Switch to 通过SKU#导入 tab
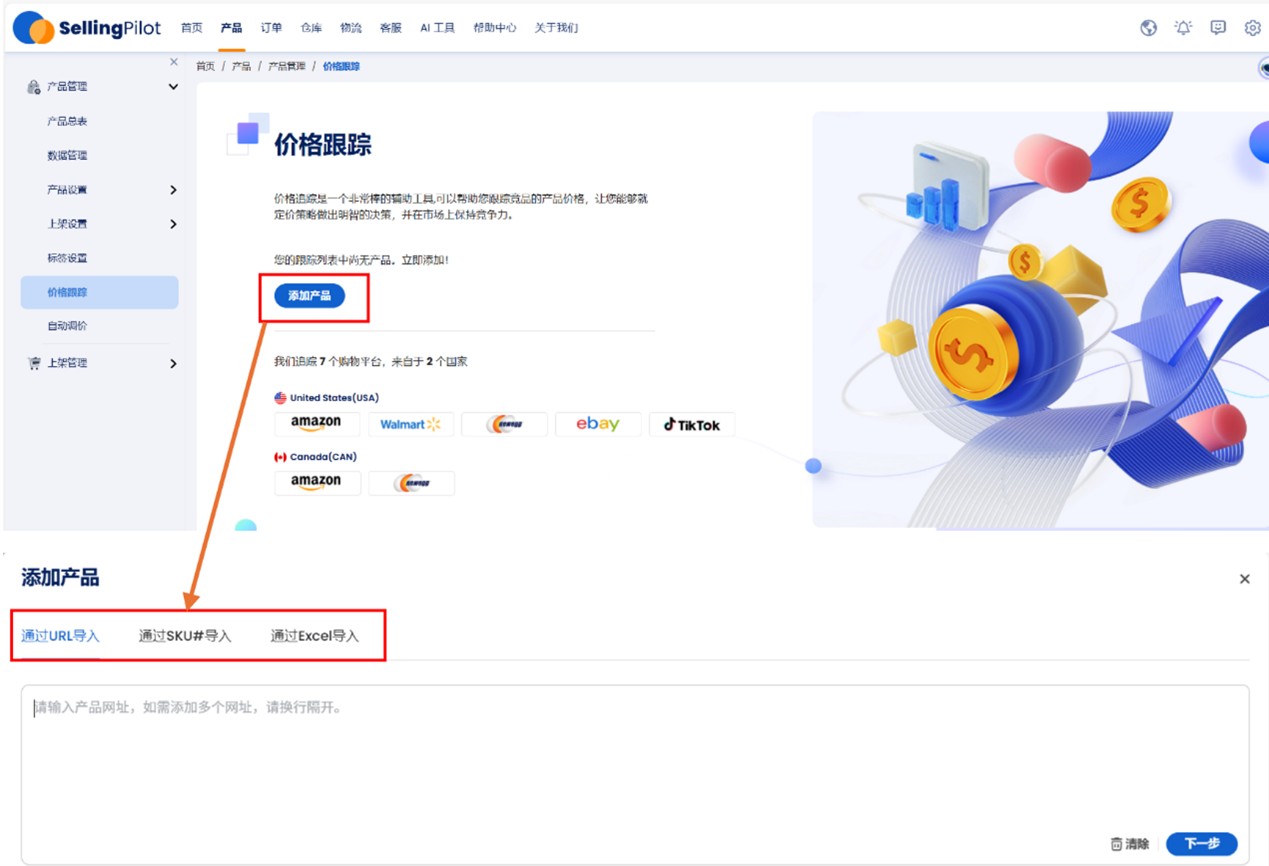Screen dimensions: 1269x866 tap(185, 636)
